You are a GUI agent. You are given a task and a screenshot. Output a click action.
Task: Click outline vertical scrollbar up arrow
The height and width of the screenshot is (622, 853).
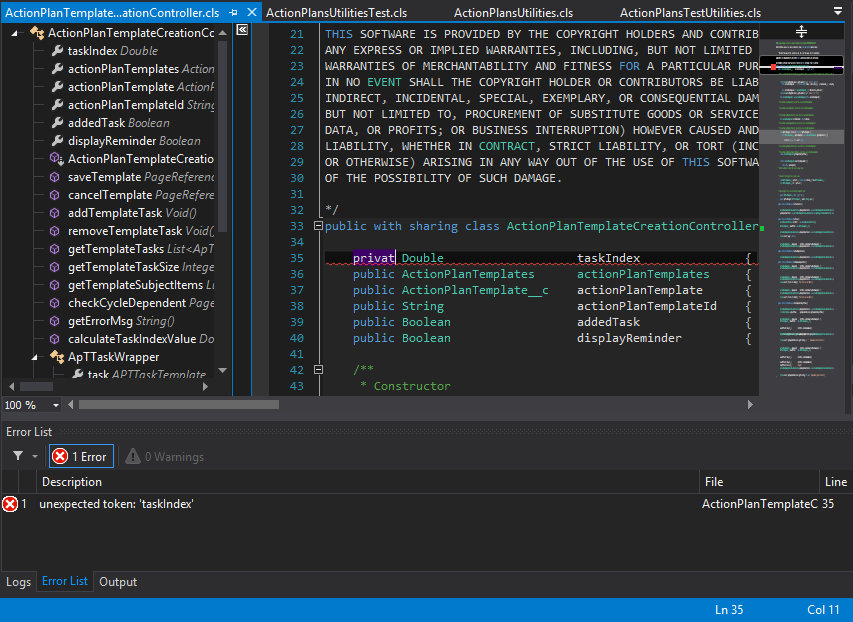tap(222, 33)
